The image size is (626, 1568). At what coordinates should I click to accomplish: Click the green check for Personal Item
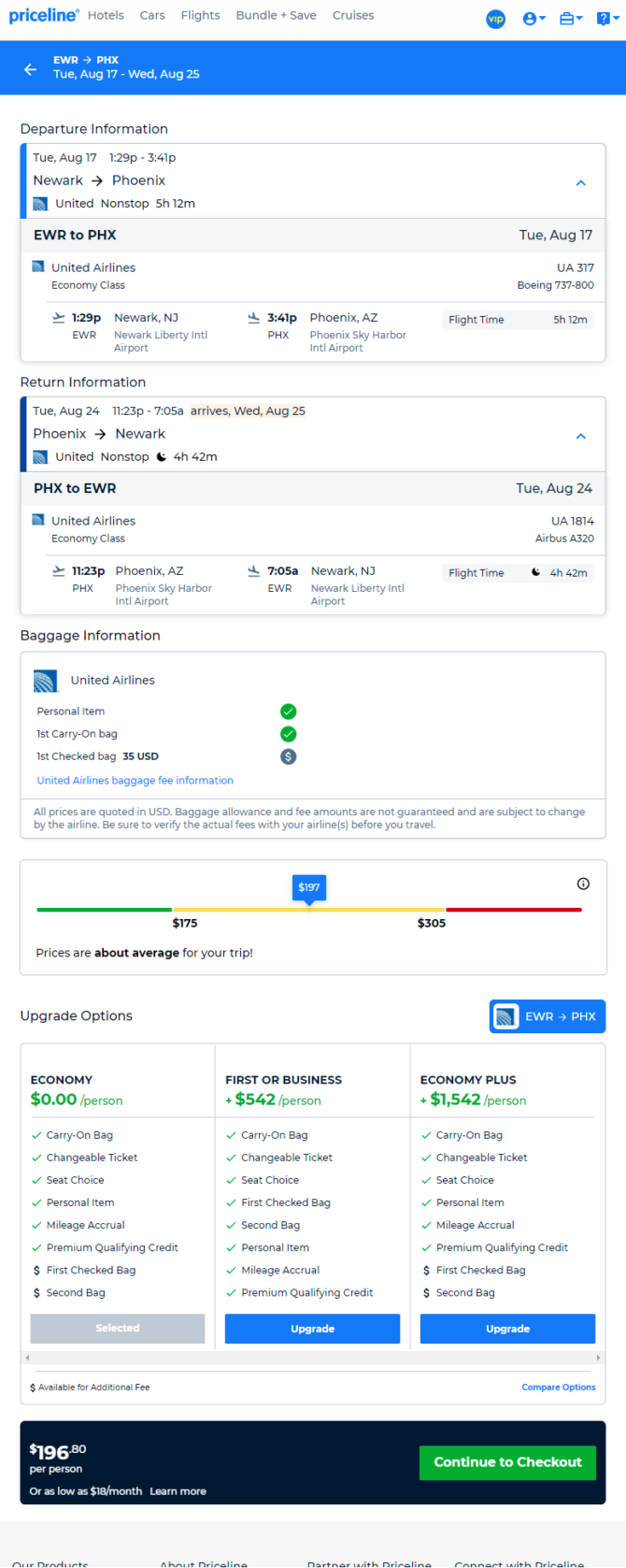click(x=289, y=712)
